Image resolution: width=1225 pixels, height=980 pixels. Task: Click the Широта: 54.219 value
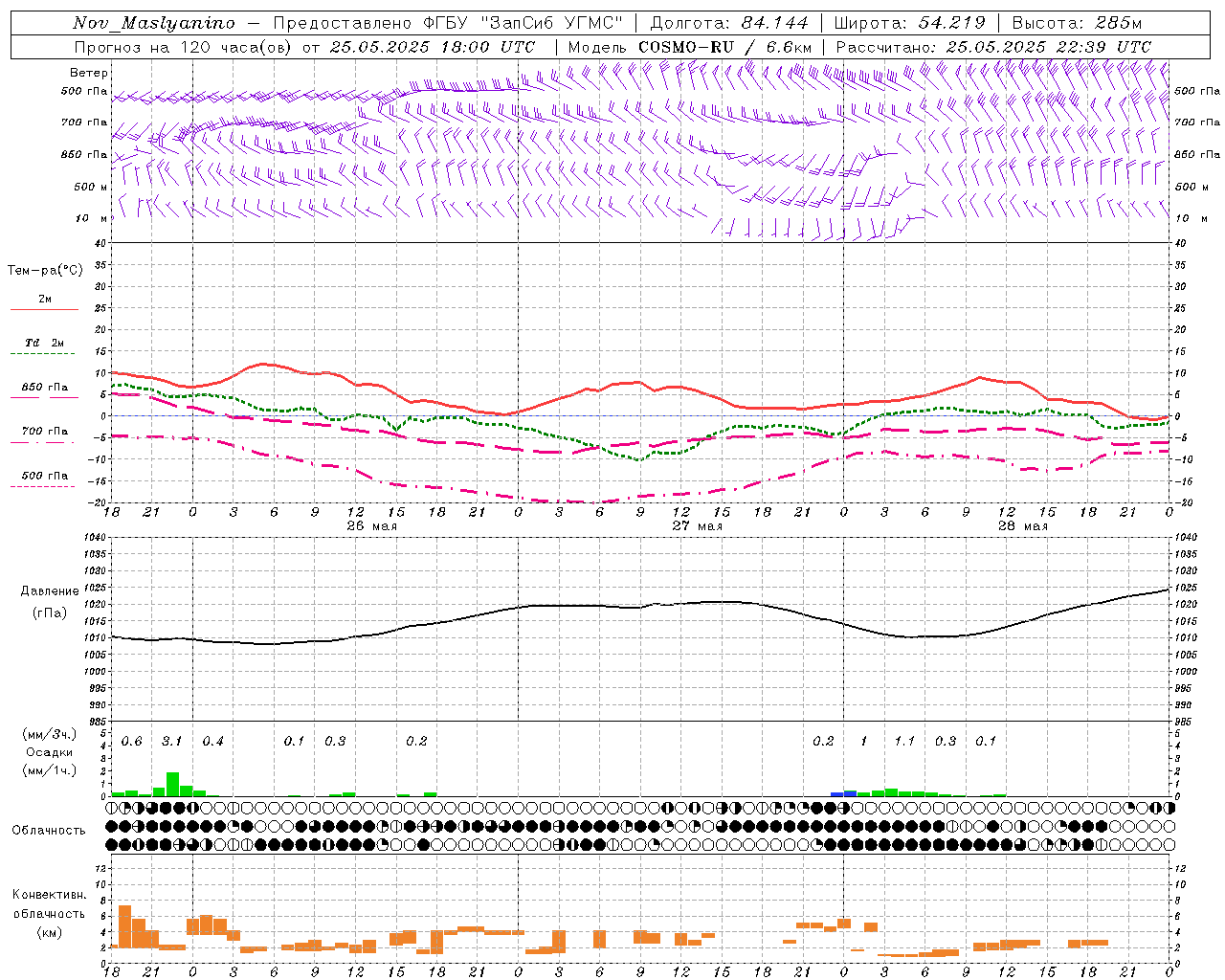909,23
